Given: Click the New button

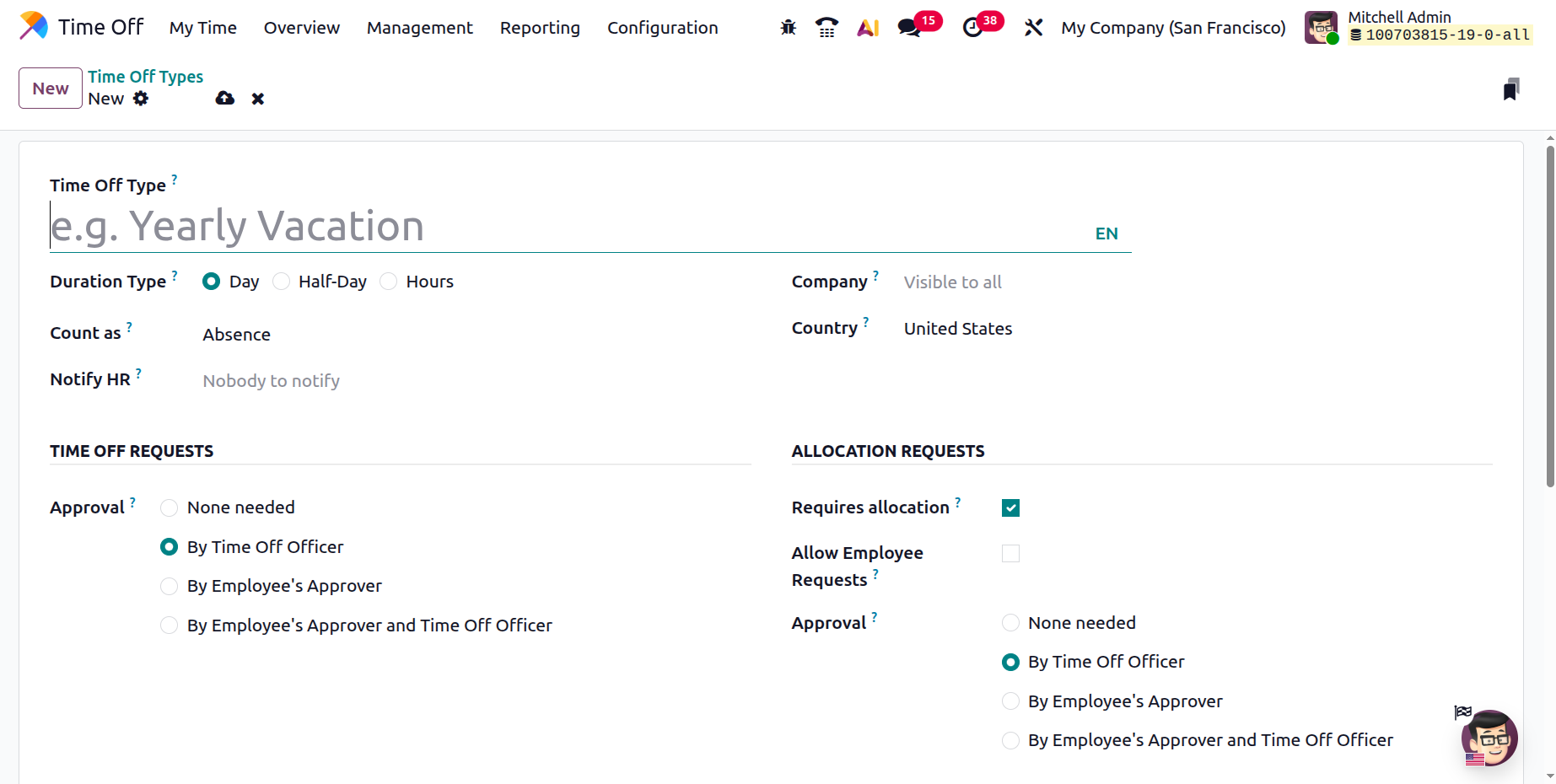Looking at the screenshot, I should (51, 89).
